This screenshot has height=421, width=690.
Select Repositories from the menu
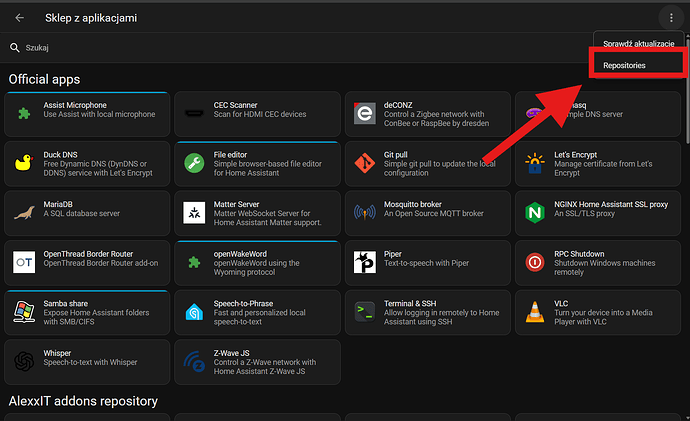coord(617,65)
